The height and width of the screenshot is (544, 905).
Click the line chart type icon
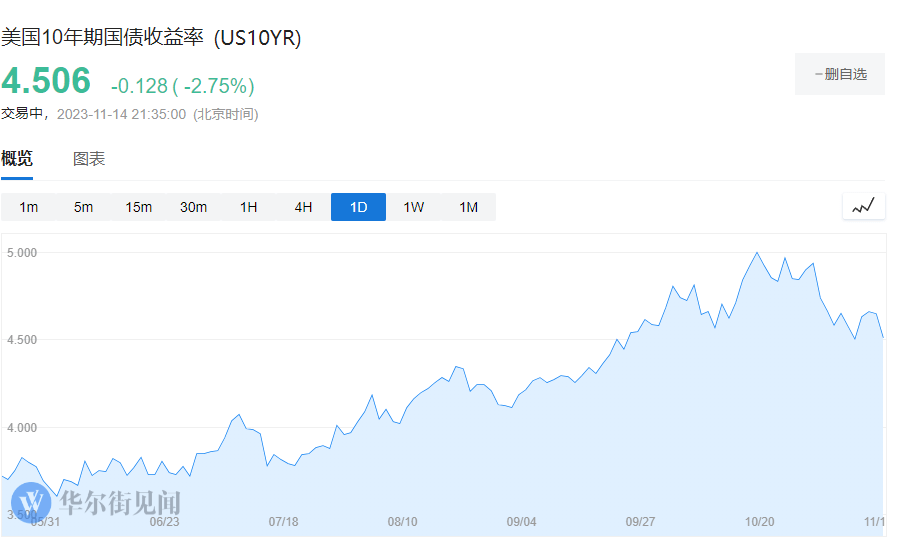pos(863,207)
